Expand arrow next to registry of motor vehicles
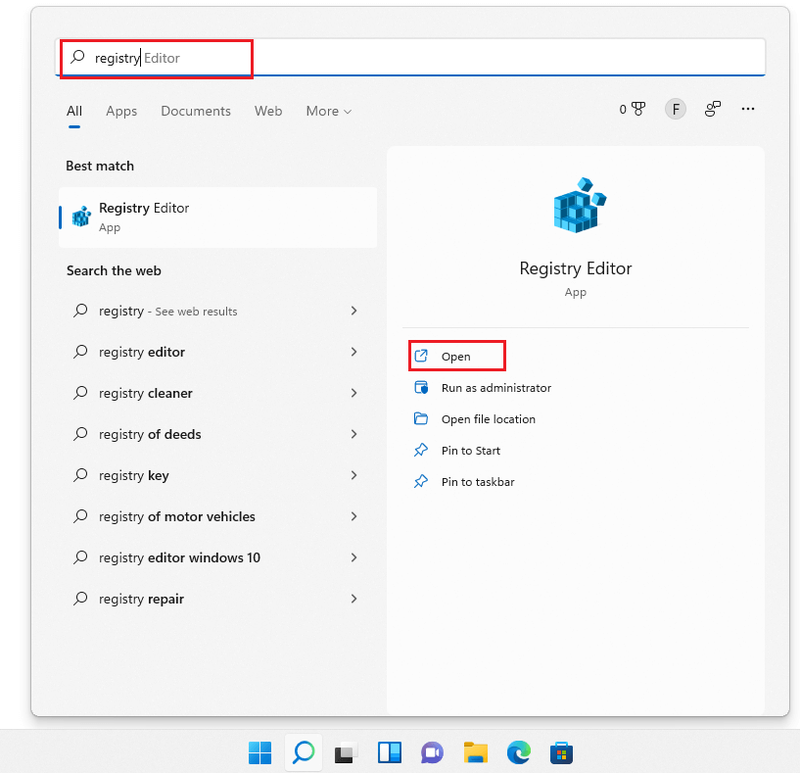800x773 pixels. coord(354,516)
